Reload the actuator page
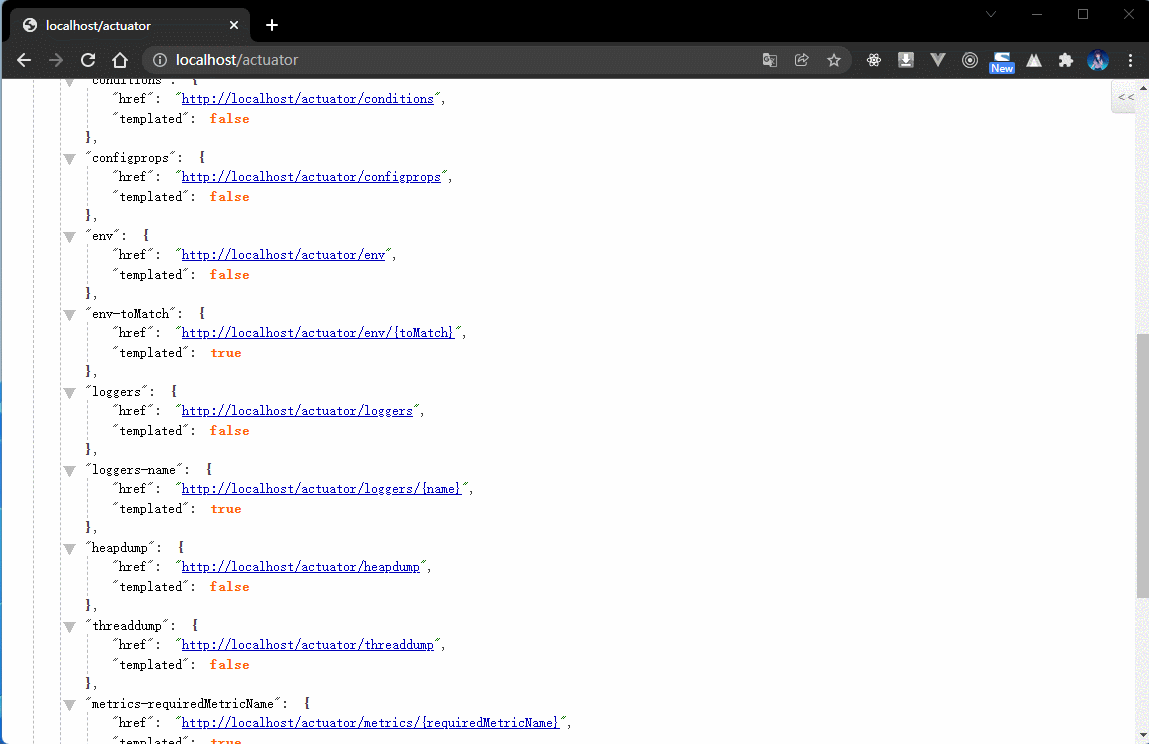This screenshot has width=1149, height=744. click(x=88, y=60)
